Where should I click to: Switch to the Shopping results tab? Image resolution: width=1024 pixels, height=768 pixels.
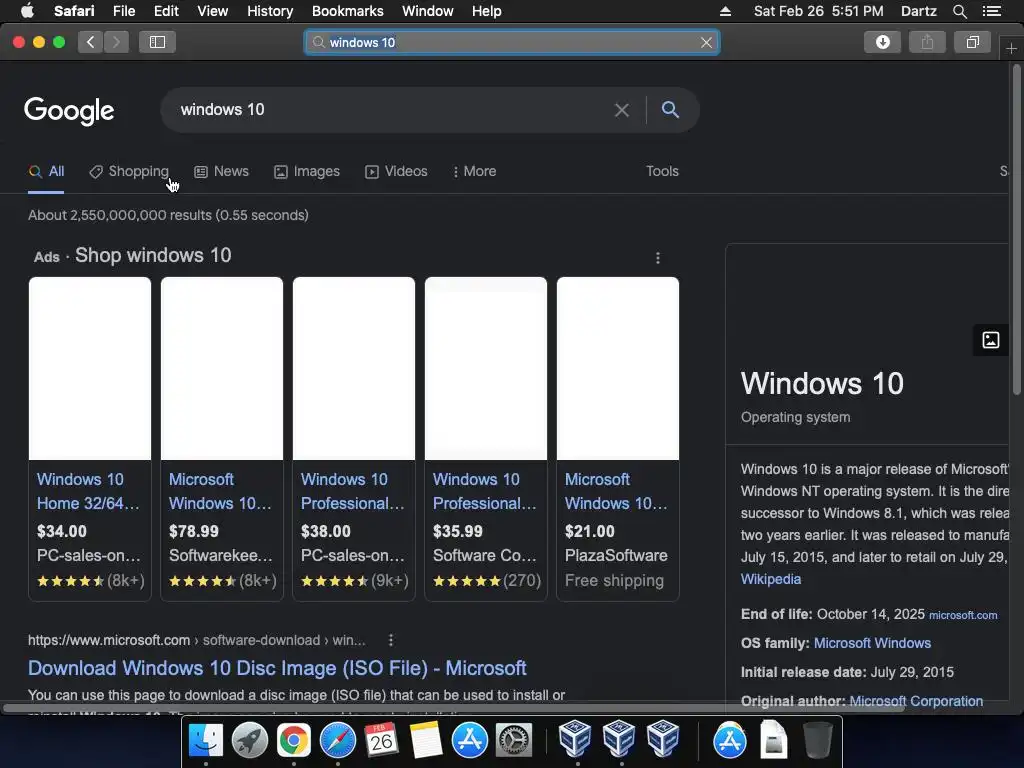coord(129,171)
